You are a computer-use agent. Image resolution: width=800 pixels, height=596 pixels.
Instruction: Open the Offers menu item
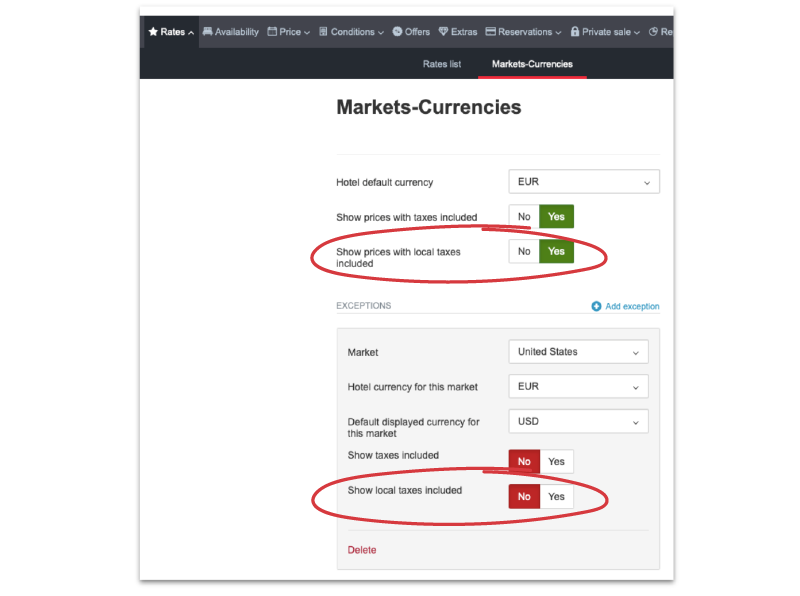pos(411,32)
